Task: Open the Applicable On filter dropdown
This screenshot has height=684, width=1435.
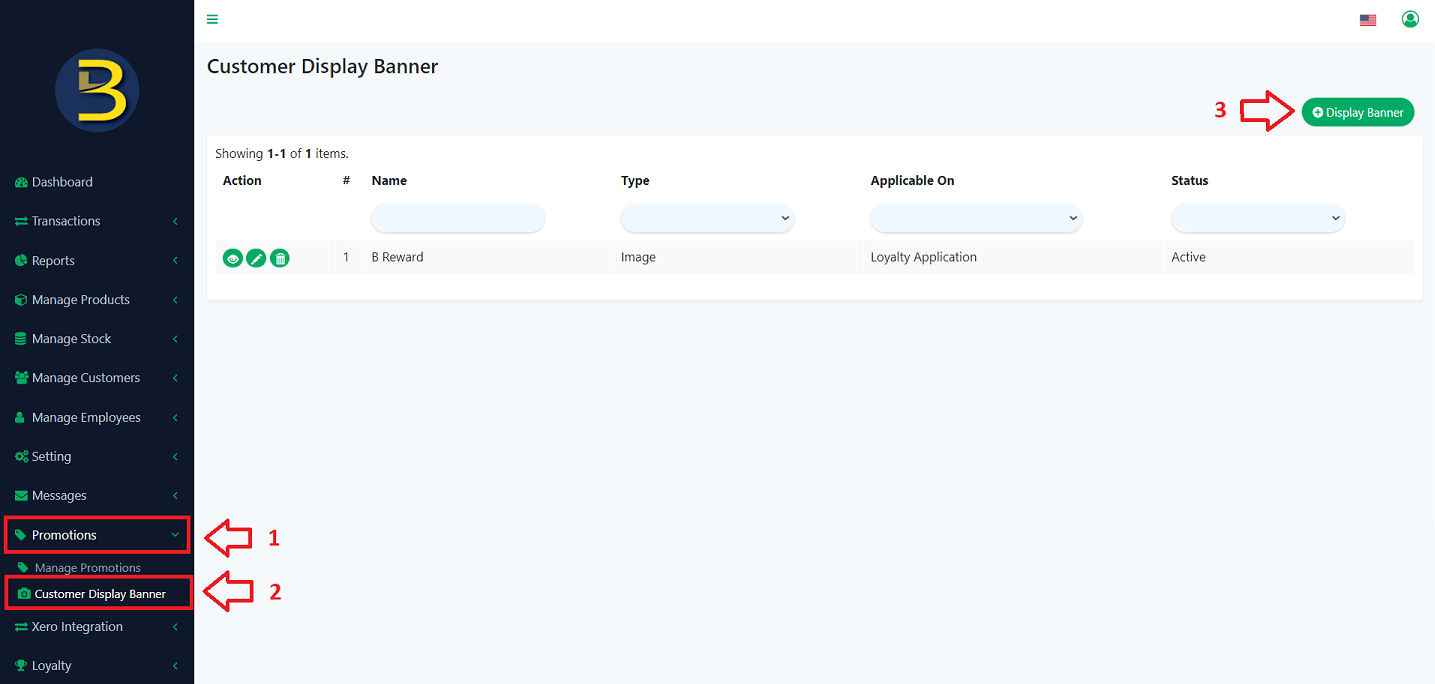Action: [976, 218]
